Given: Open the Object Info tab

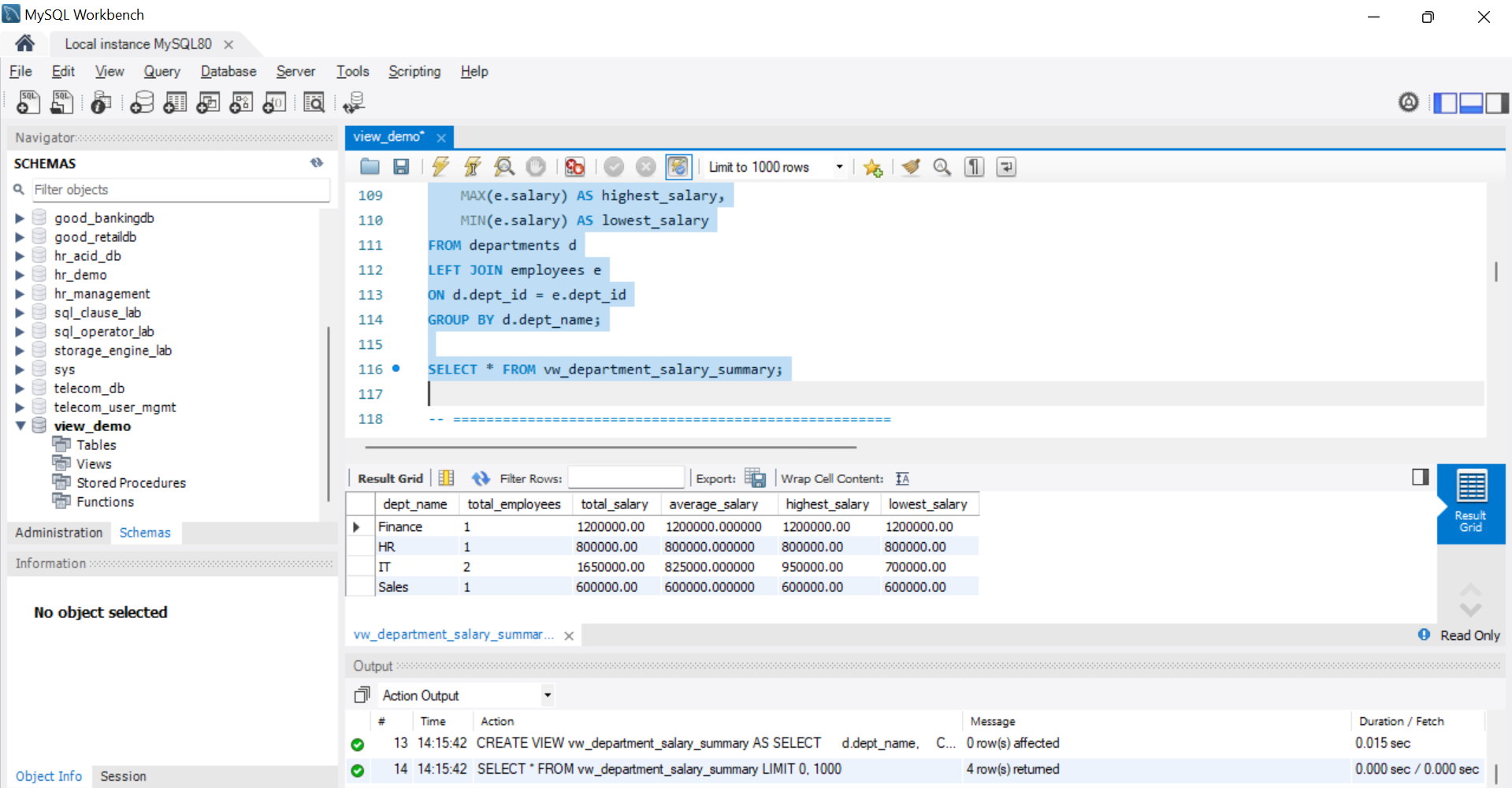Looking at the screenshot, I should [49, 776].
